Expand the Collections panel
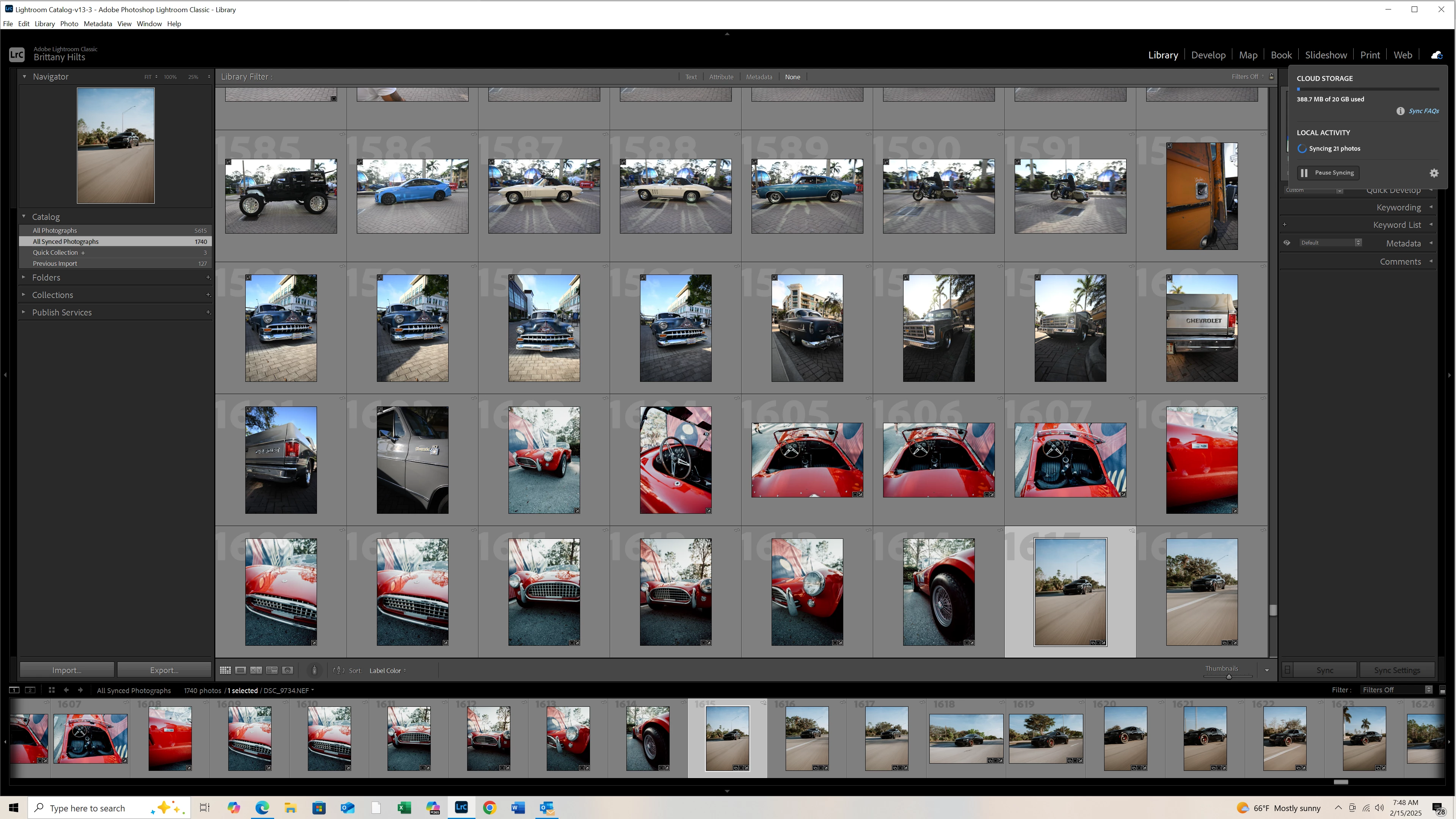The image size is (1456, 819). (53, 295)
